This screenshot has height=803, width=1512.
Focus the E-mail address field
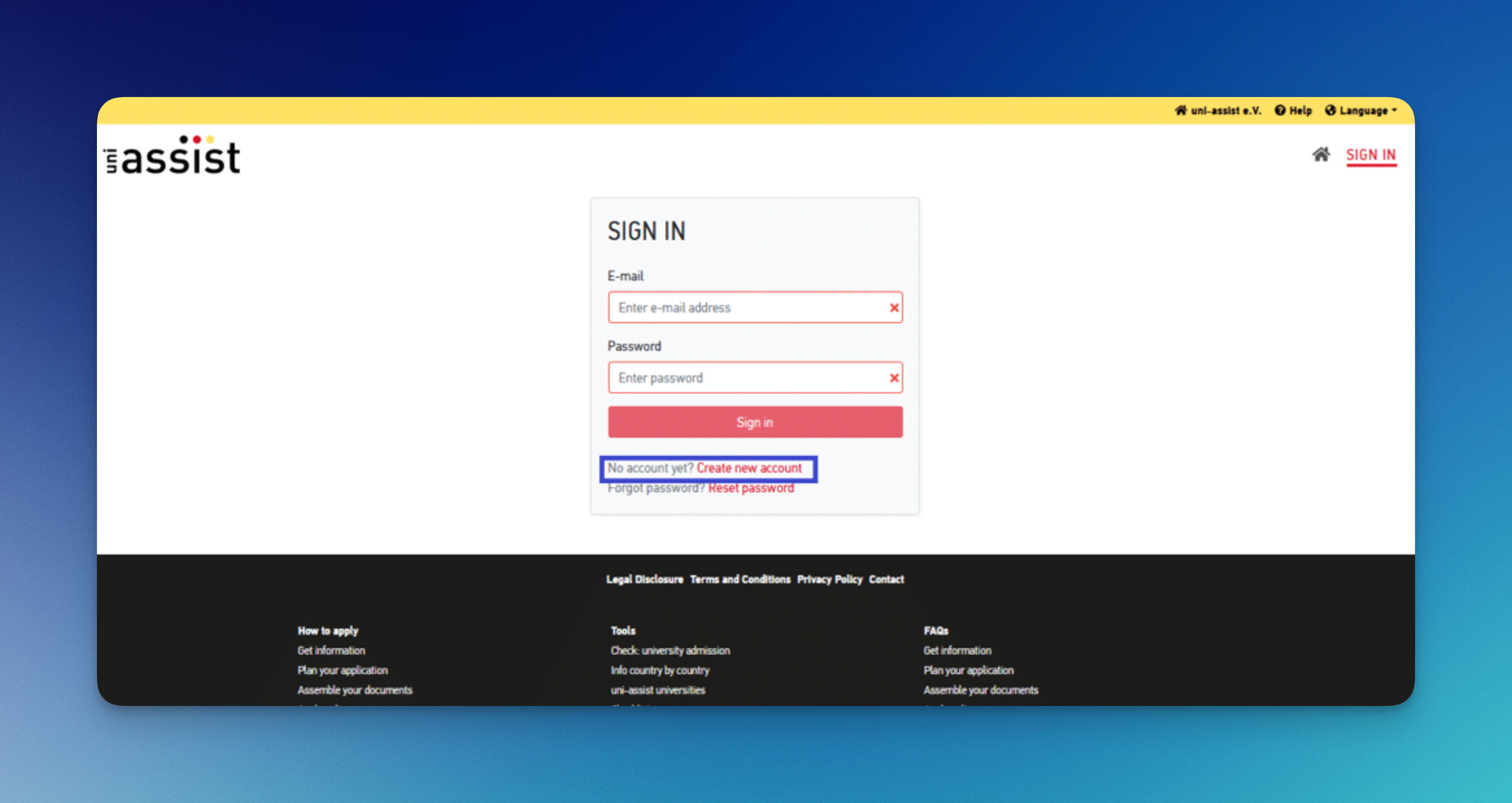[x=755, y=307]
